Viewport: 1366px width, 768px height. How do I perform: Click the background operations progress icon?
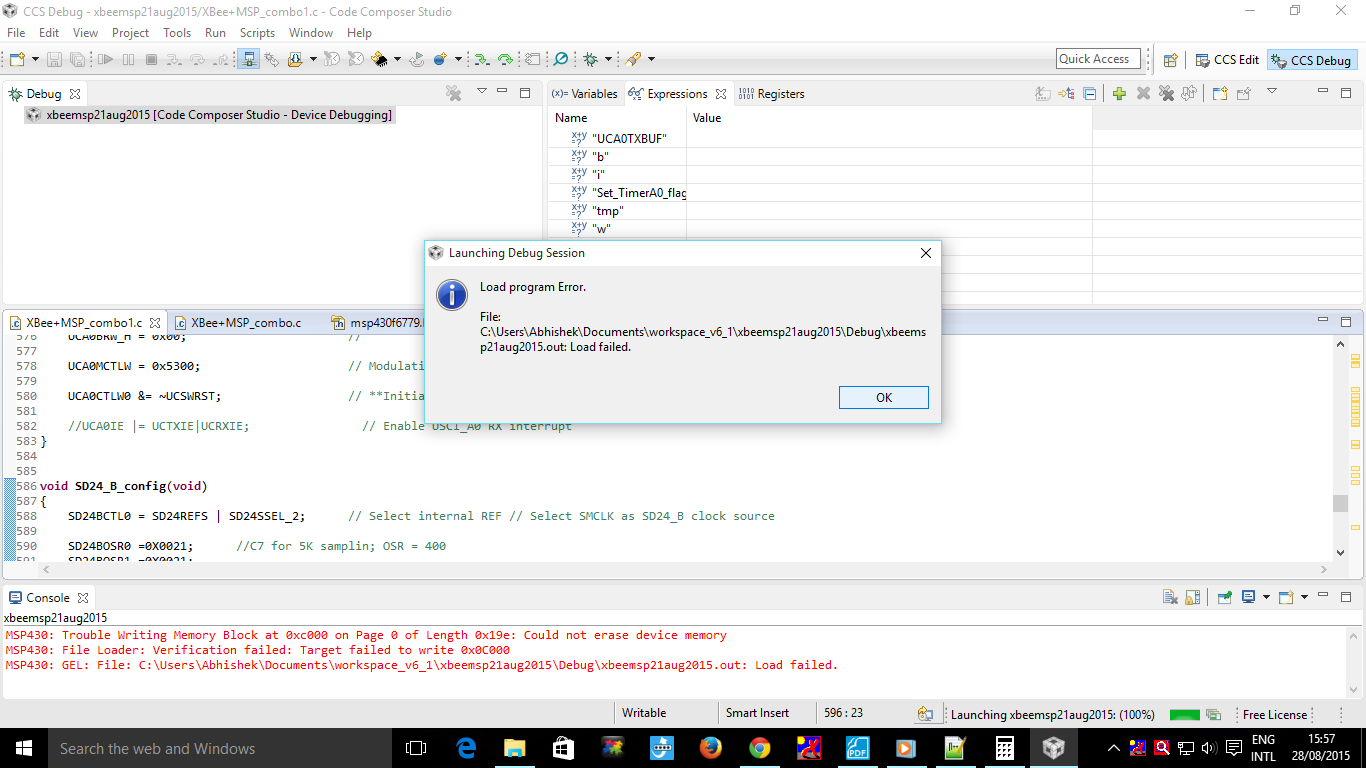click(1213, 714)
